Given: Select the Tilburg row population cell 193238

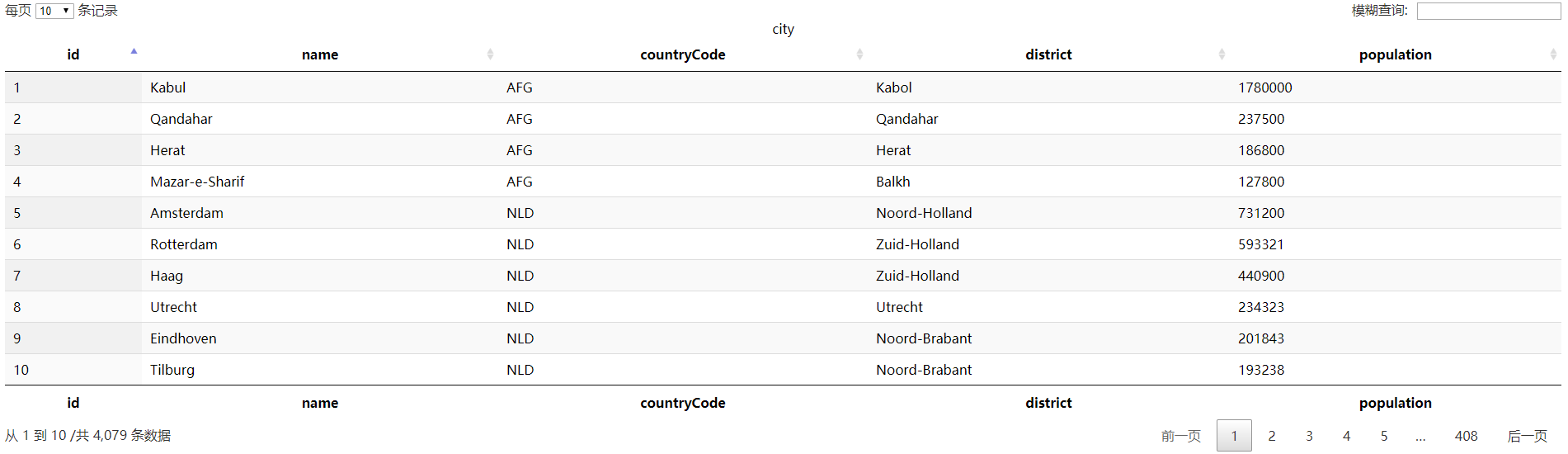Looking at the screenshot, I should click(1260, 370).
